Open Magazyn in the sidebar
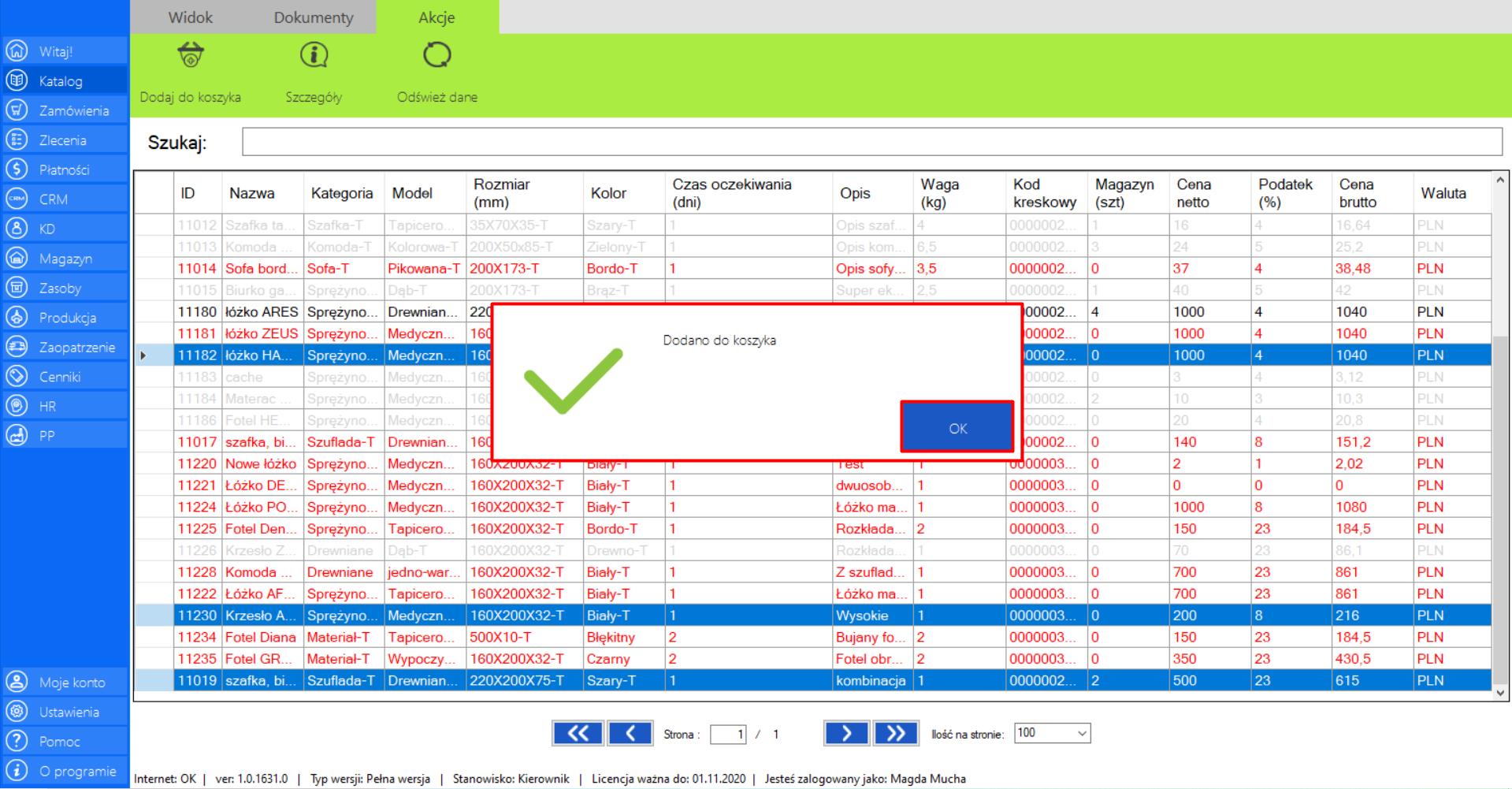Screen dimensions: 1512x789 point(65,259)
